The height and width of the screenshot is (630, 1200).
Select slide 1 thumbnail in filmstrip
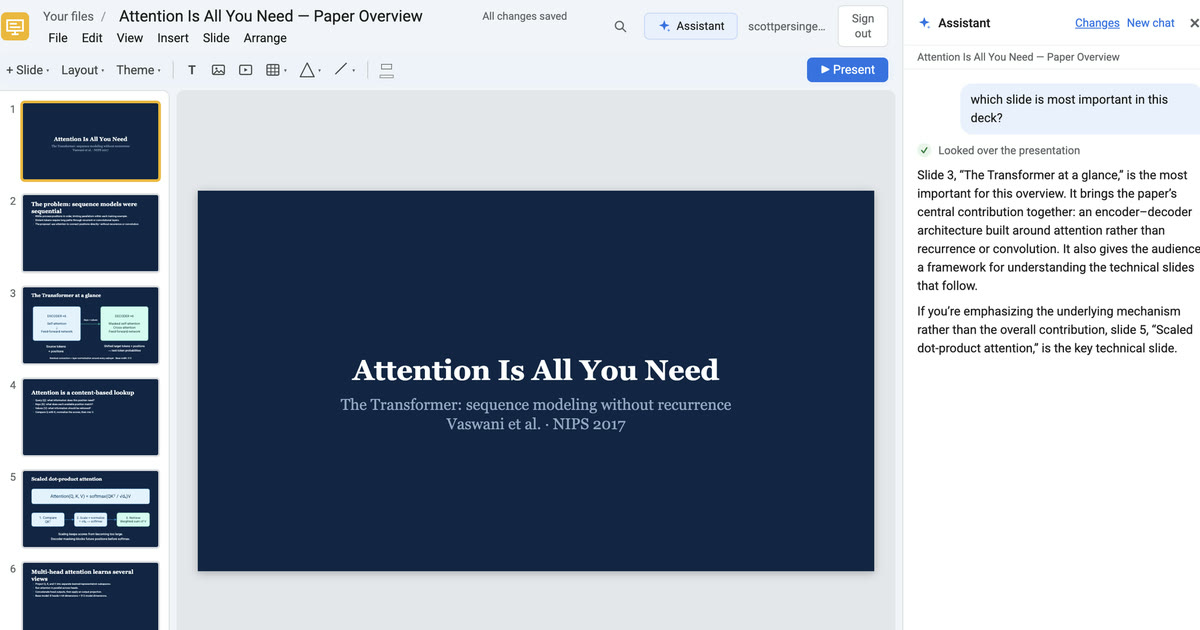click(x=90, y=141)
